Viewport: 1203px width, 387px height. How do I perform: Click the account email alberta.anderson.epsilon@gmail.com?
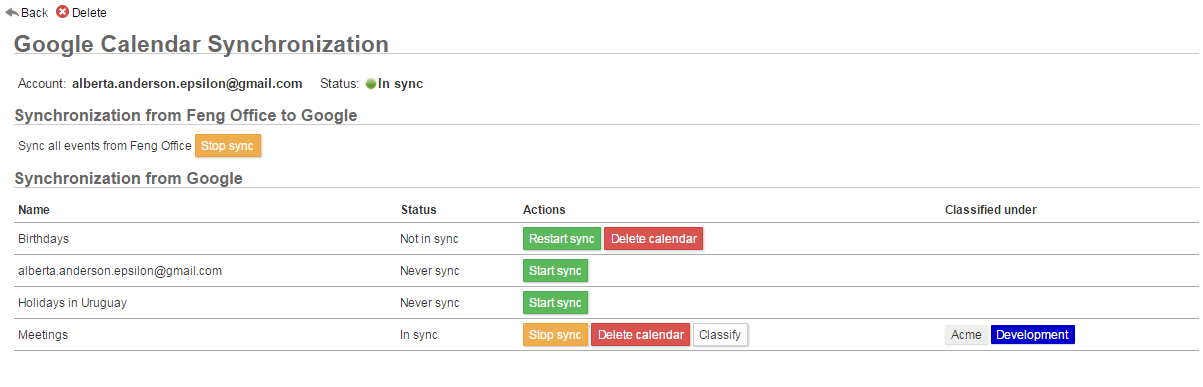(187, 83)
